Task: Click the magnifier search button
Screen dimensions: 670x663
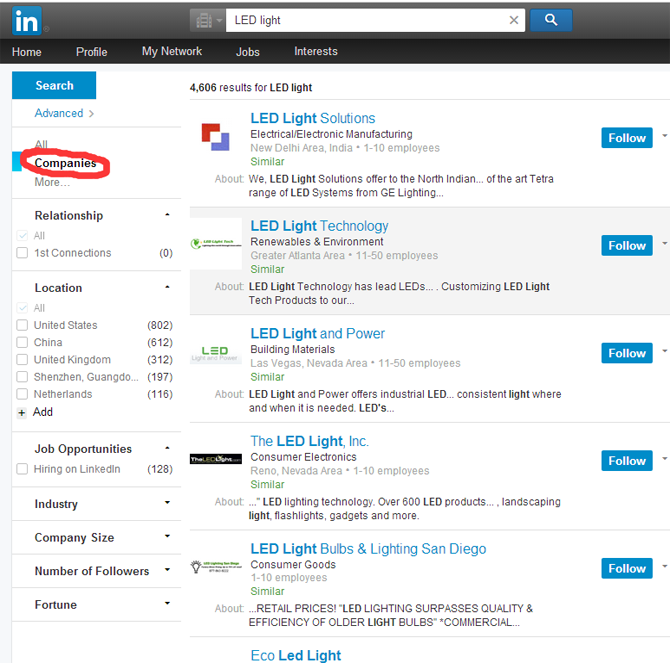Action: [x=550, y=20]
